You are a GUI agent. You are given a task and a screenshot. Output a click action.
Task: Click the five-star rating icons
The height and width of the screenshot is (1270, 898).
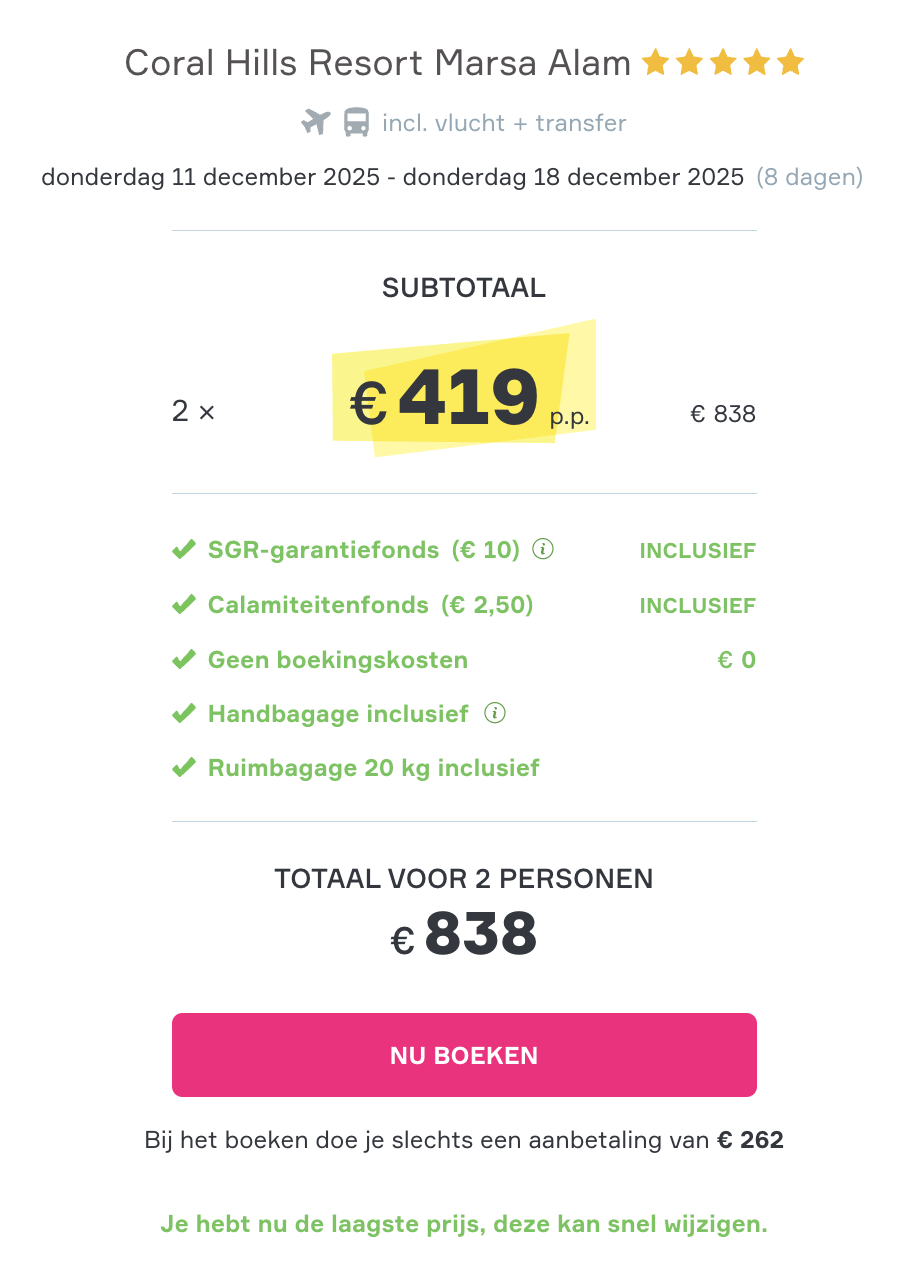[x=722, y=63]
